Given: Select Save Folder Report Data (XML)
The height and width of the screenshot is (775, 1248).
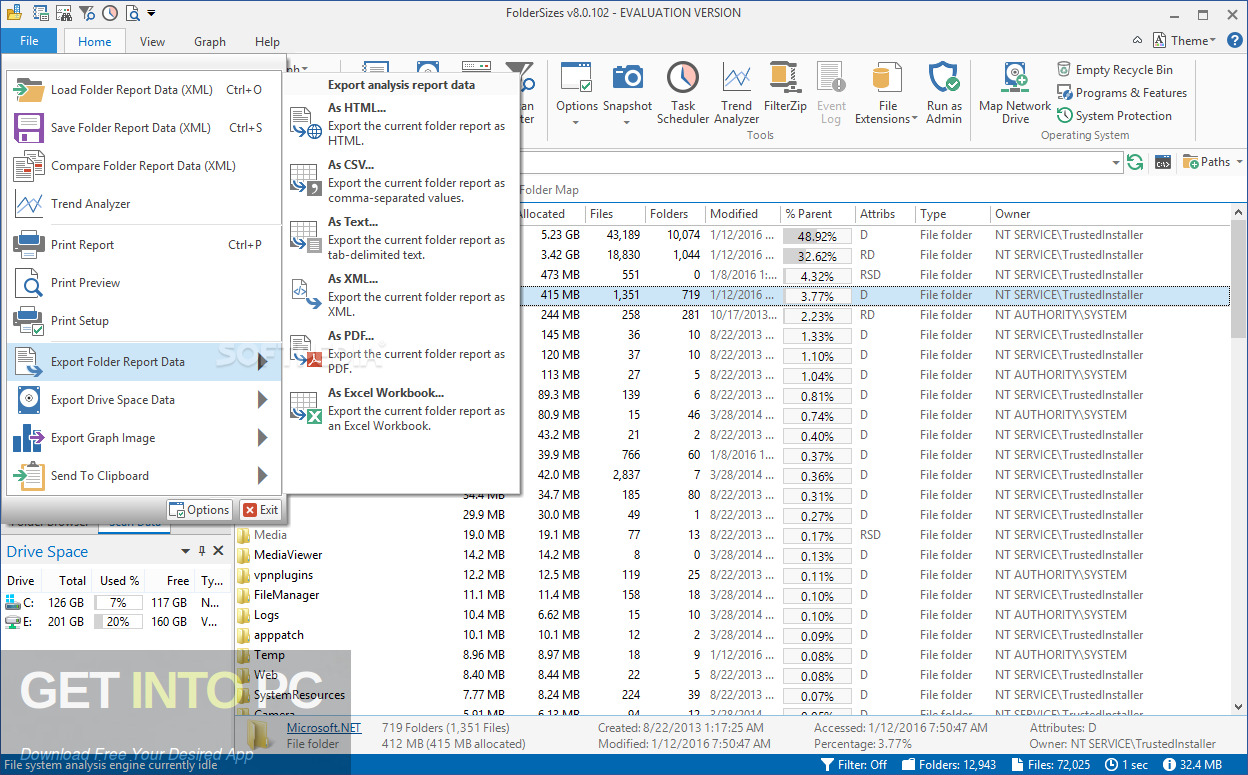Looking at the screenshot, I should (x=143, y=127).
